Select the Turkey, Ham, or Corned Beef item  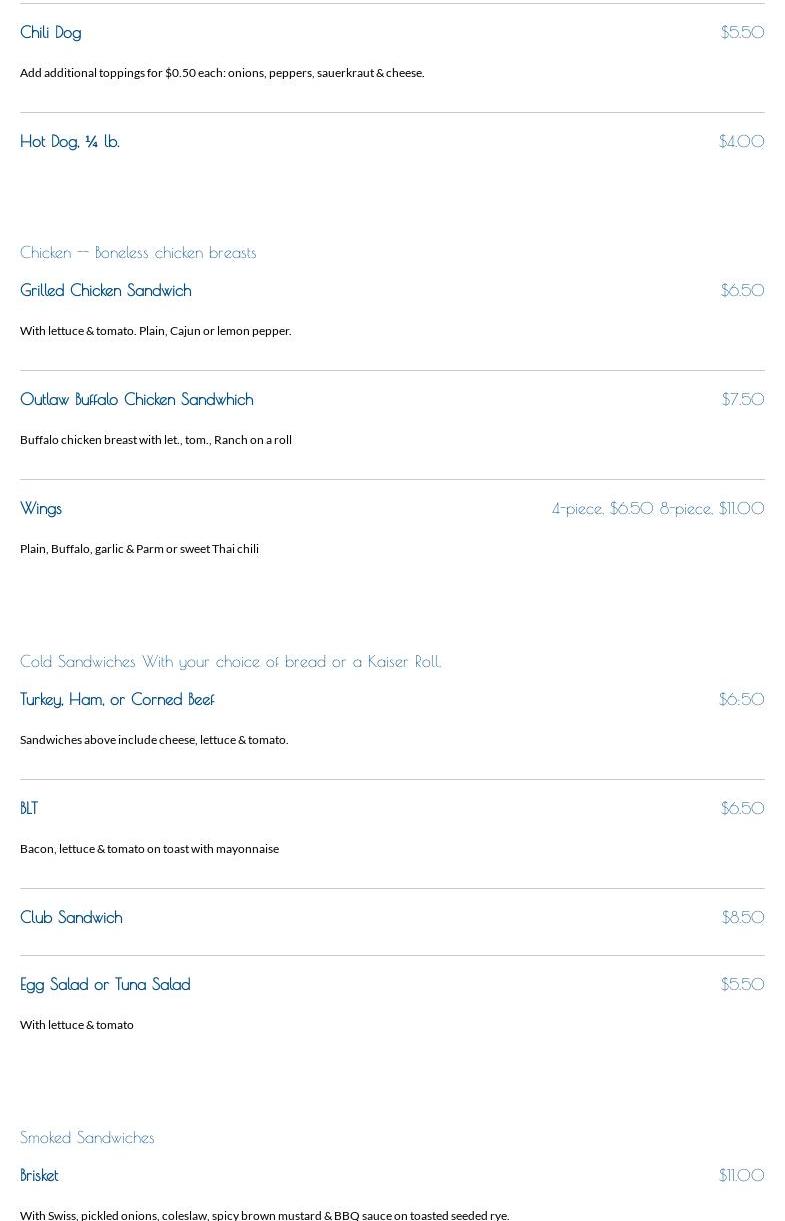[117, 699]
